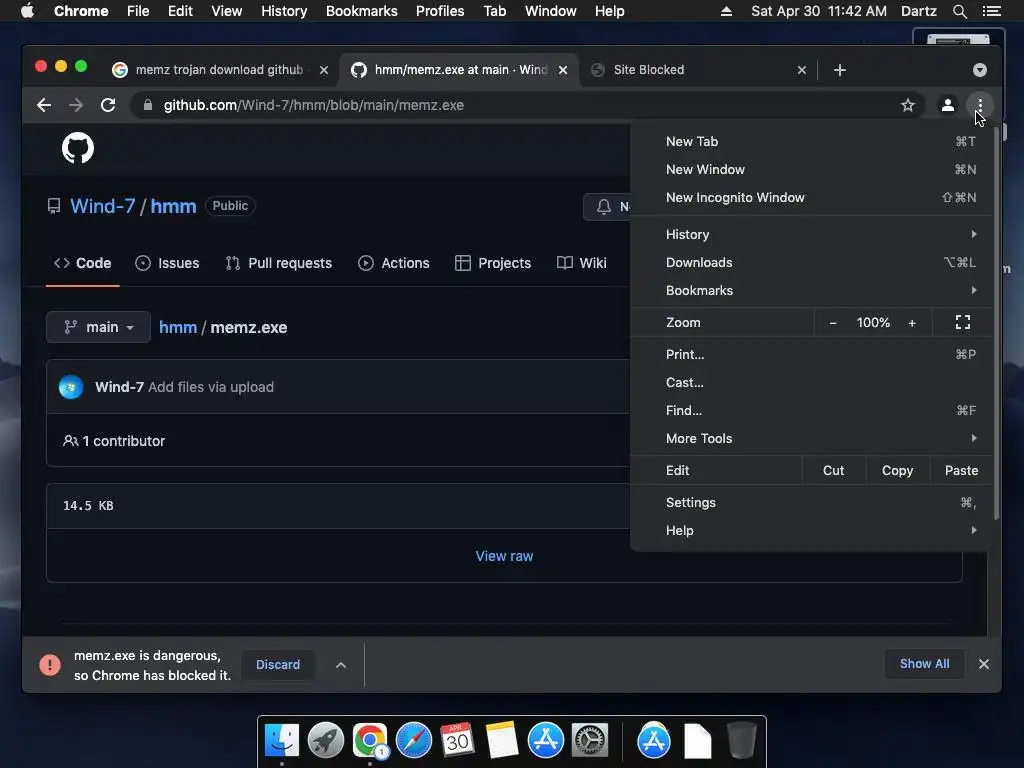Switch to the Issues tab
Image resolution: width=1024 pixels, height=768 pixels.
(x=167, y=263)
